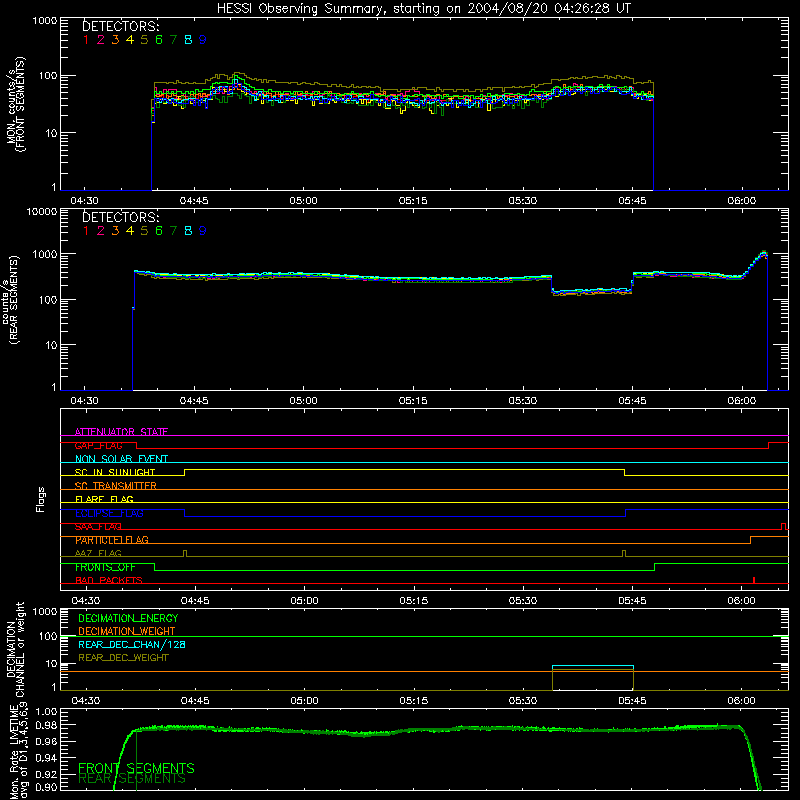800x800 pixels.
Task: Click 04:30 tick under the Flags plot
Action: (x=85, y=601)
